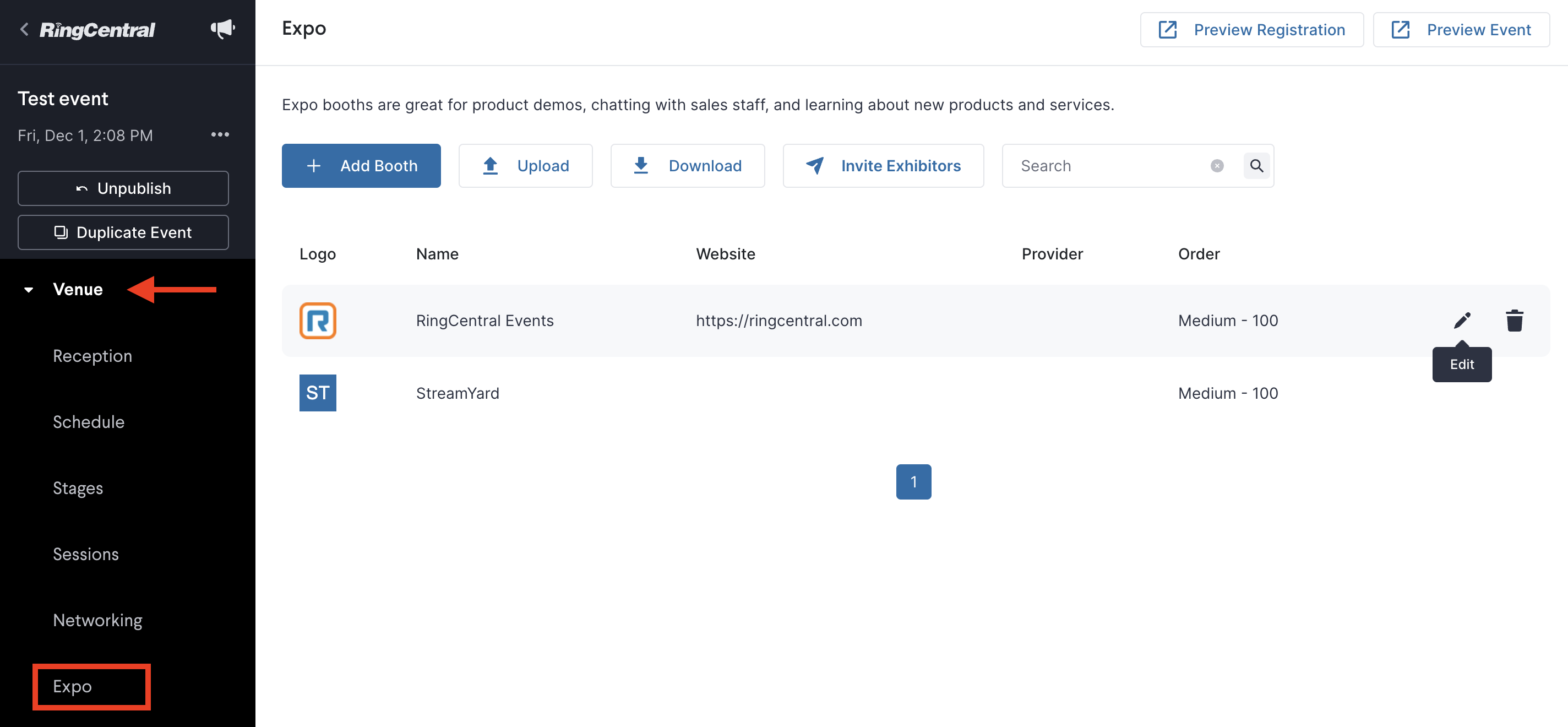
Task: Click the back chevron beside RingCentral logo
Action: click(x=24, y=29)
